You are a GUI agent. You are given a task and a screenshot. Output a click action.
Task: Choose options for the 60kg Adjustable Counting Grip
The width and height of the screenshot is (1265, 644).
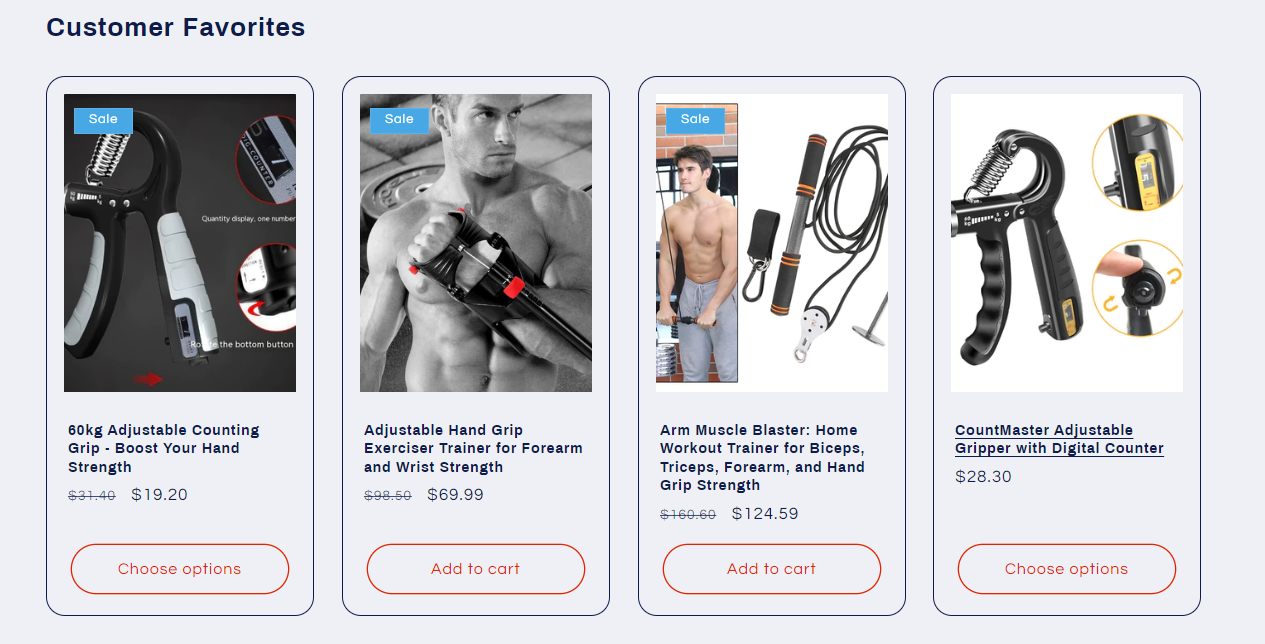click(180, 569)
